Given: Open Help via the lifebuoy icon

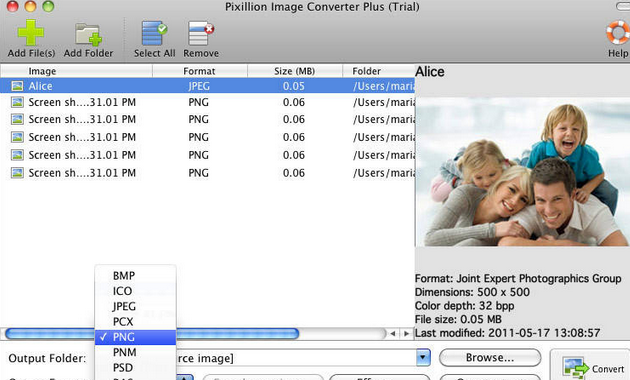Looking at the screenshot, I should pos(618,32).
